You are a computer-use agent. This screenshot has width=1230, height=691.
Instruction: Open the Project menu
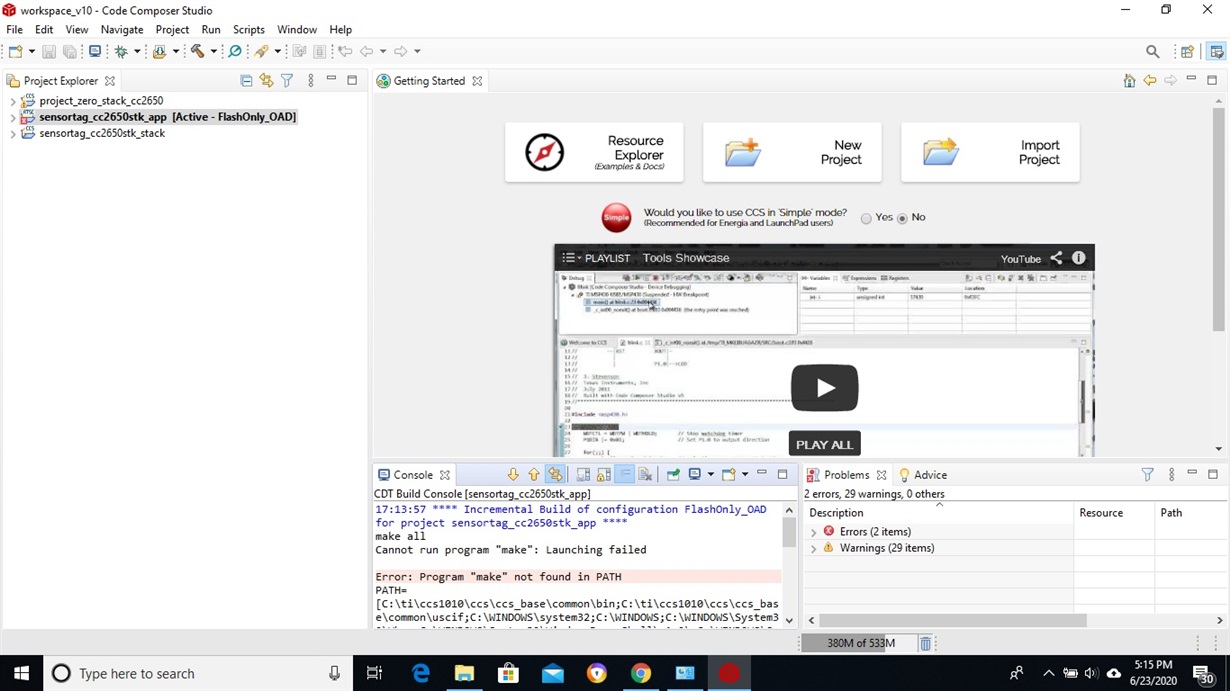172,30
